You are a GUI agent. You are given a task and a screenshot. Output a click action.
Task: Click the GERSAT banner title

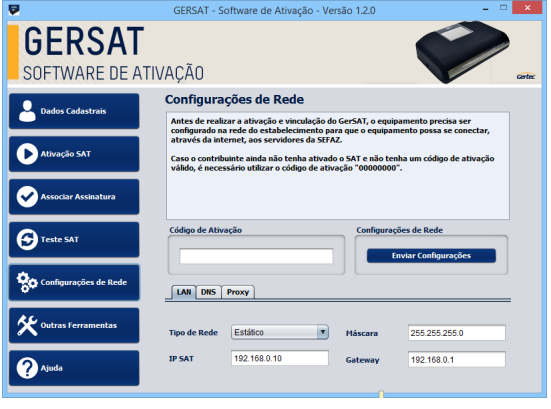(84, 42)
